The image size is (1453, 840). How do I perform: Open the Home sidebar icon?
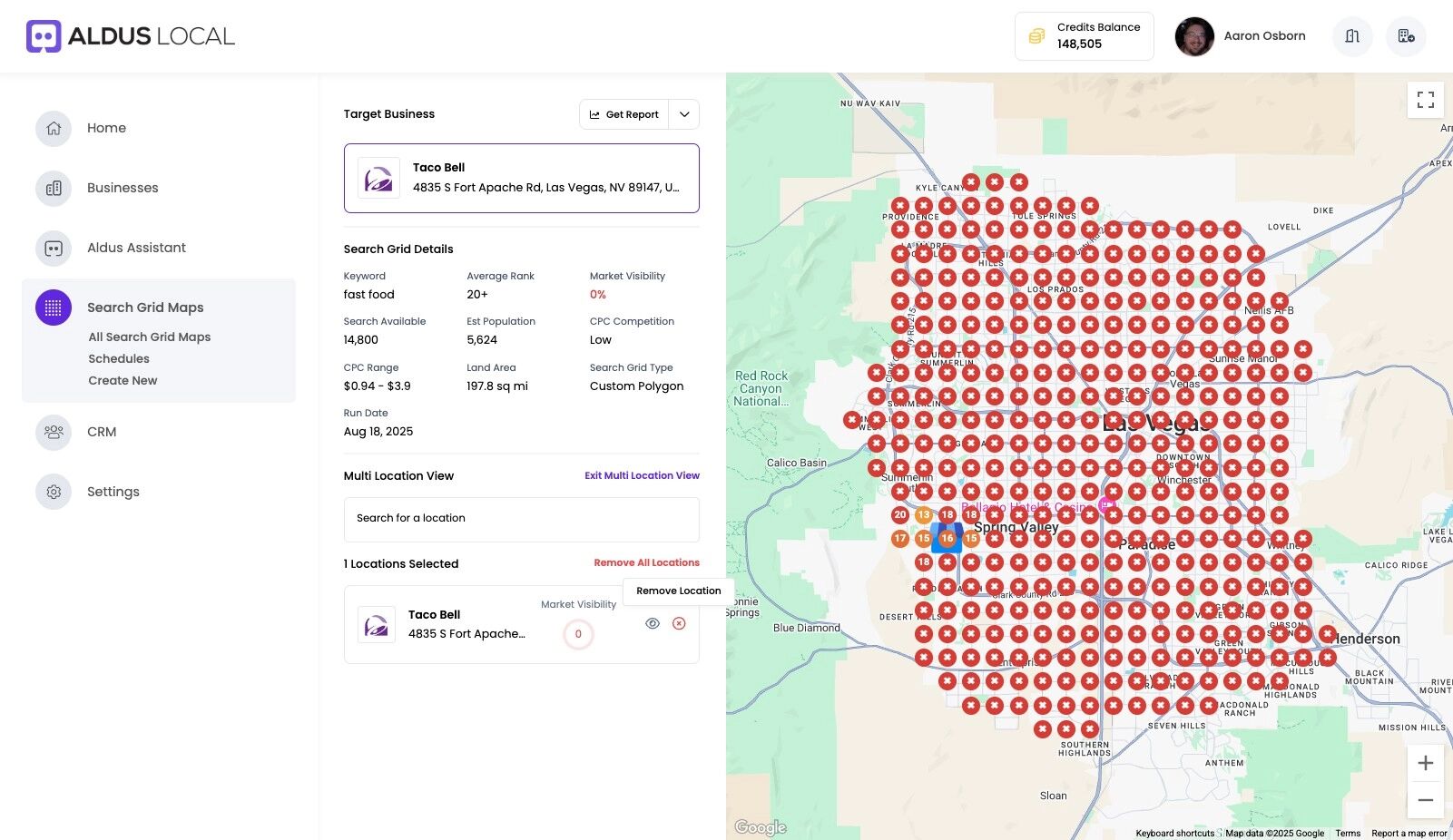54,128
